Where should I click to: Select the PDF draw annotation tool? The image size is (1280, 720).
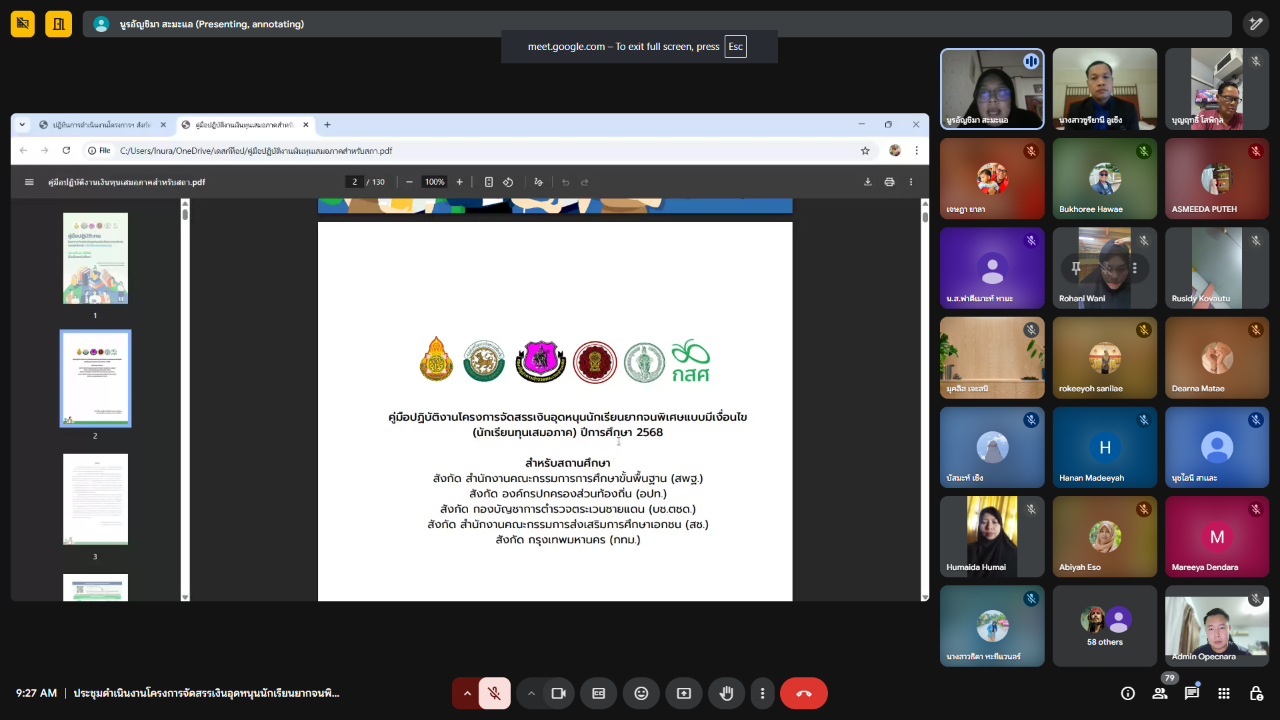[x=538, y=182]
